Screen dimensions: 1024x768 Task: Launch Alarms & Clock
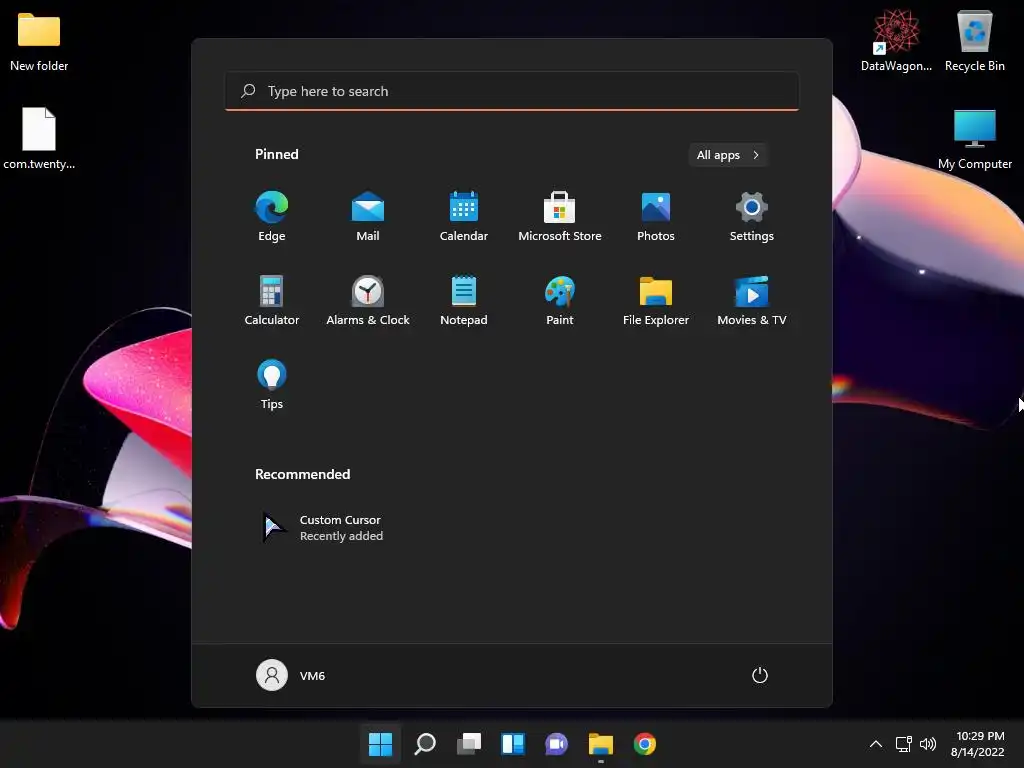tap(368, 300)
